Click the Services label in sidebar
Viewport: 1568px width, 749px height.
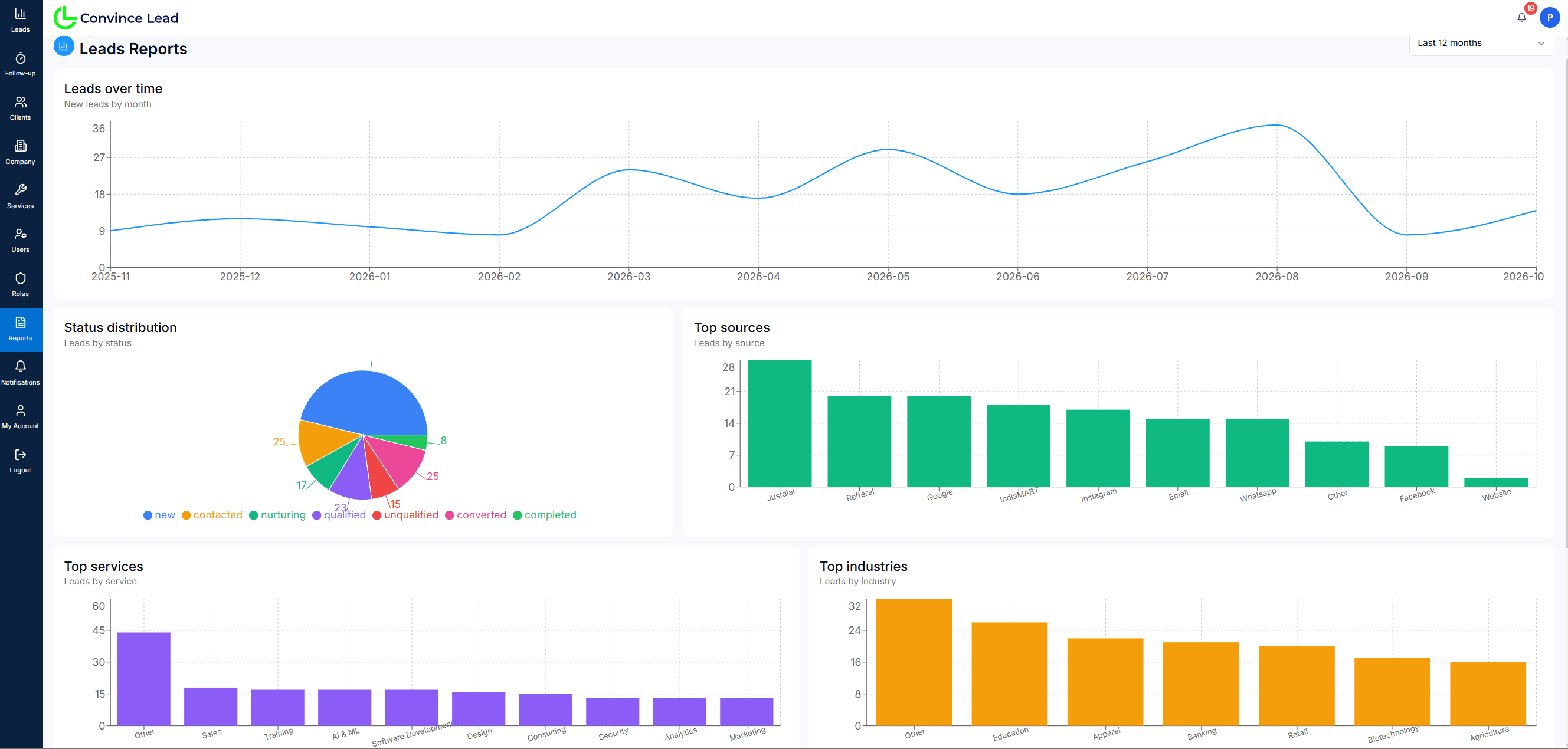pos(20,206)
